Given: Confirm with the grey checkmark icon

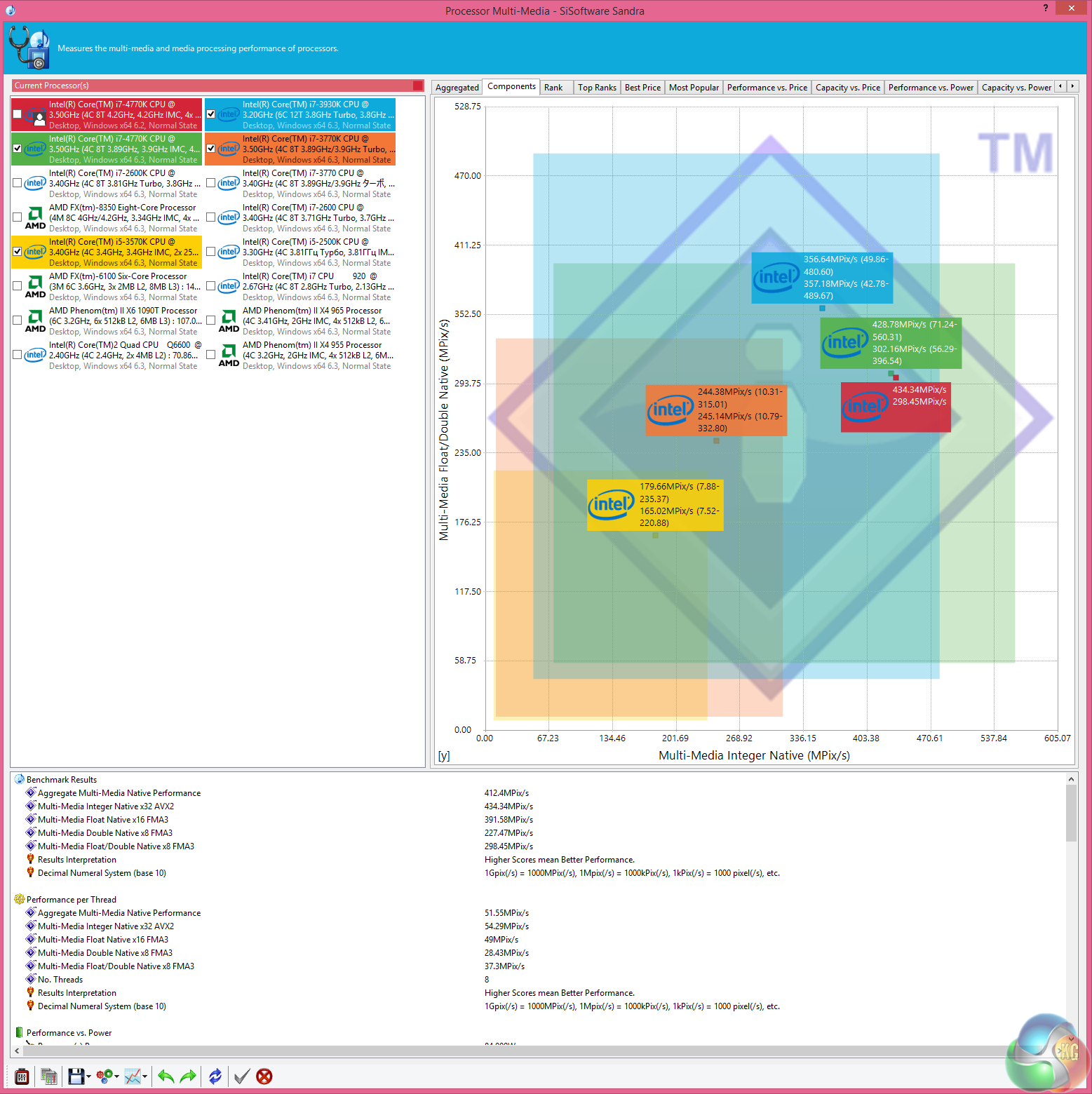Looking at the screenshot, I should pyautogui.click(x=242, y=1076).
